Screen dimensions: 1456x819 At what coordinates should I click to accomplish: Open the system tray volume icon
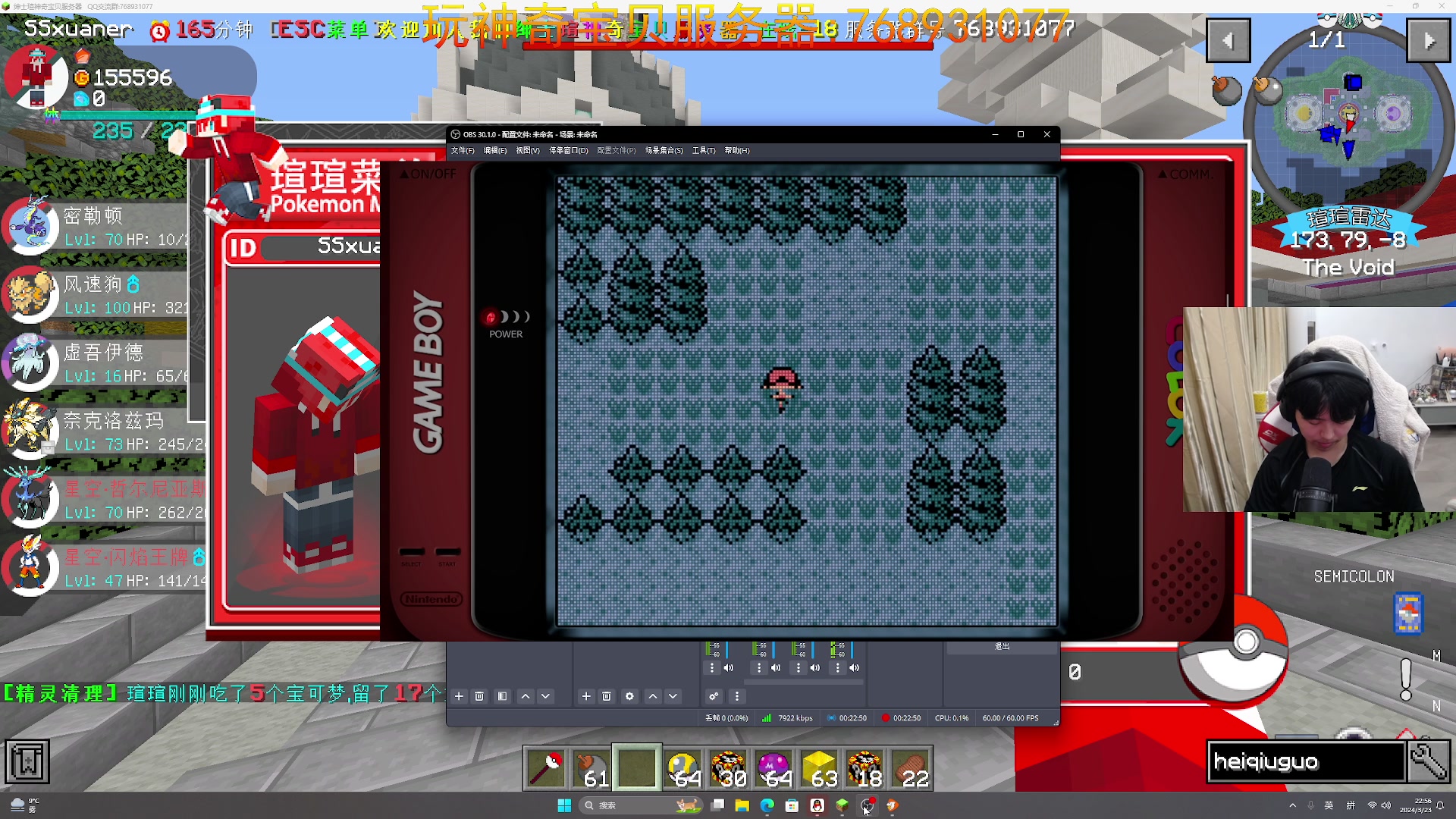click(x=1386, y=805)
